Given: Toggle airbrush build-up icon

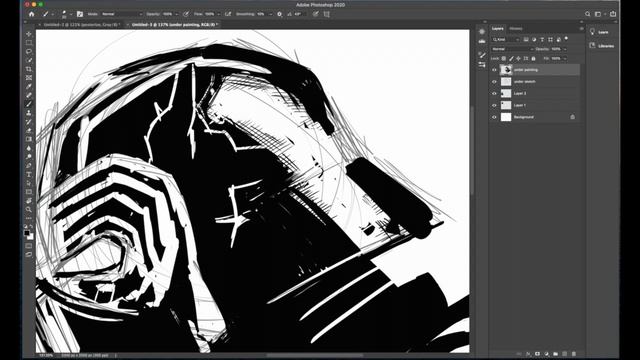Looking at the screenshot, I should point(228,14).
